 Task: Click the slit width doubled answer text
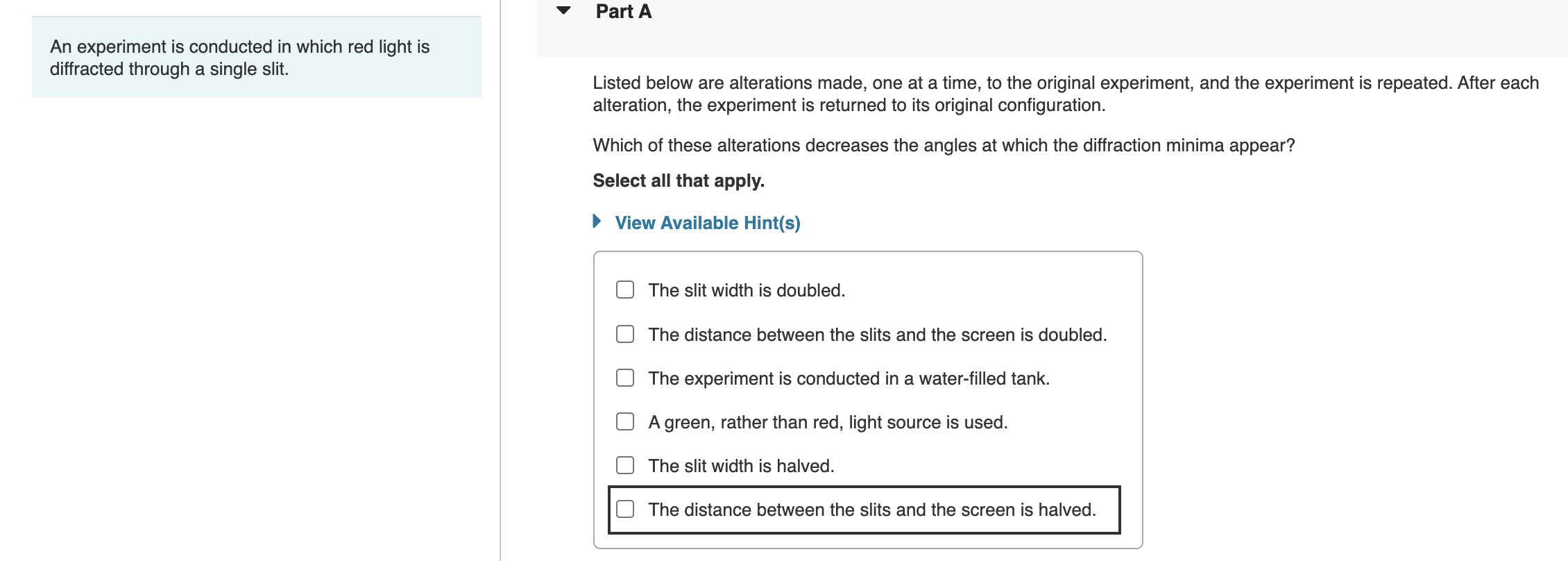tap(746, 290)
